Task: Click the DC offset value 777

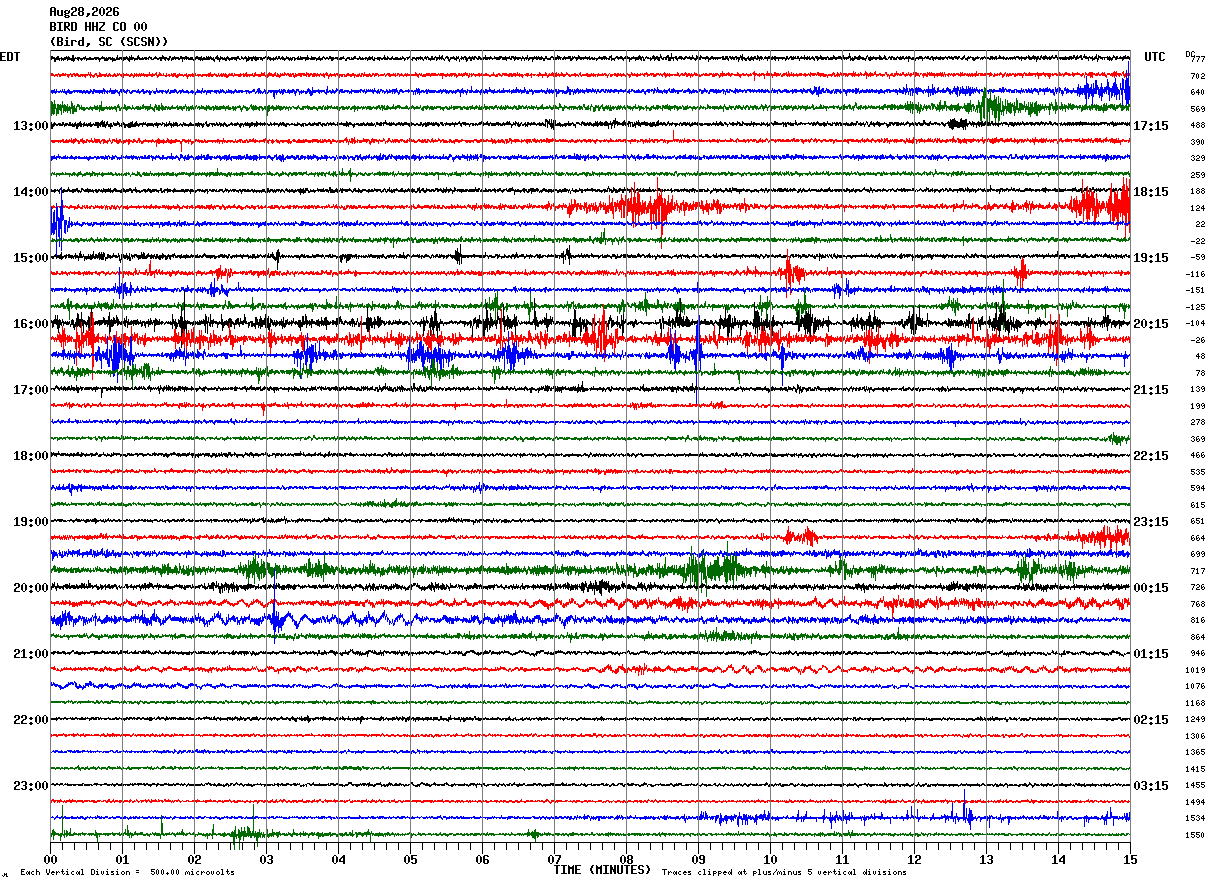Action: coord(1198,59)
